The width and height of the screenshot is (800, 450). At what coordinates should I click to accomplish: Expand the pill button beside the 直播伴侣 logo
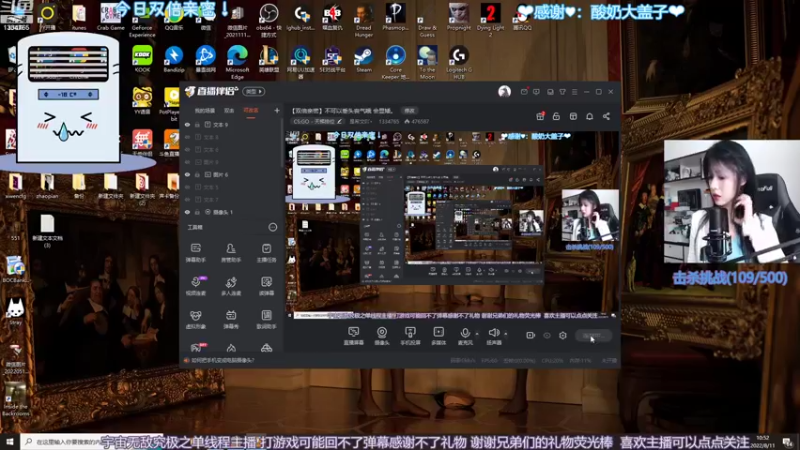click(254, 91)
